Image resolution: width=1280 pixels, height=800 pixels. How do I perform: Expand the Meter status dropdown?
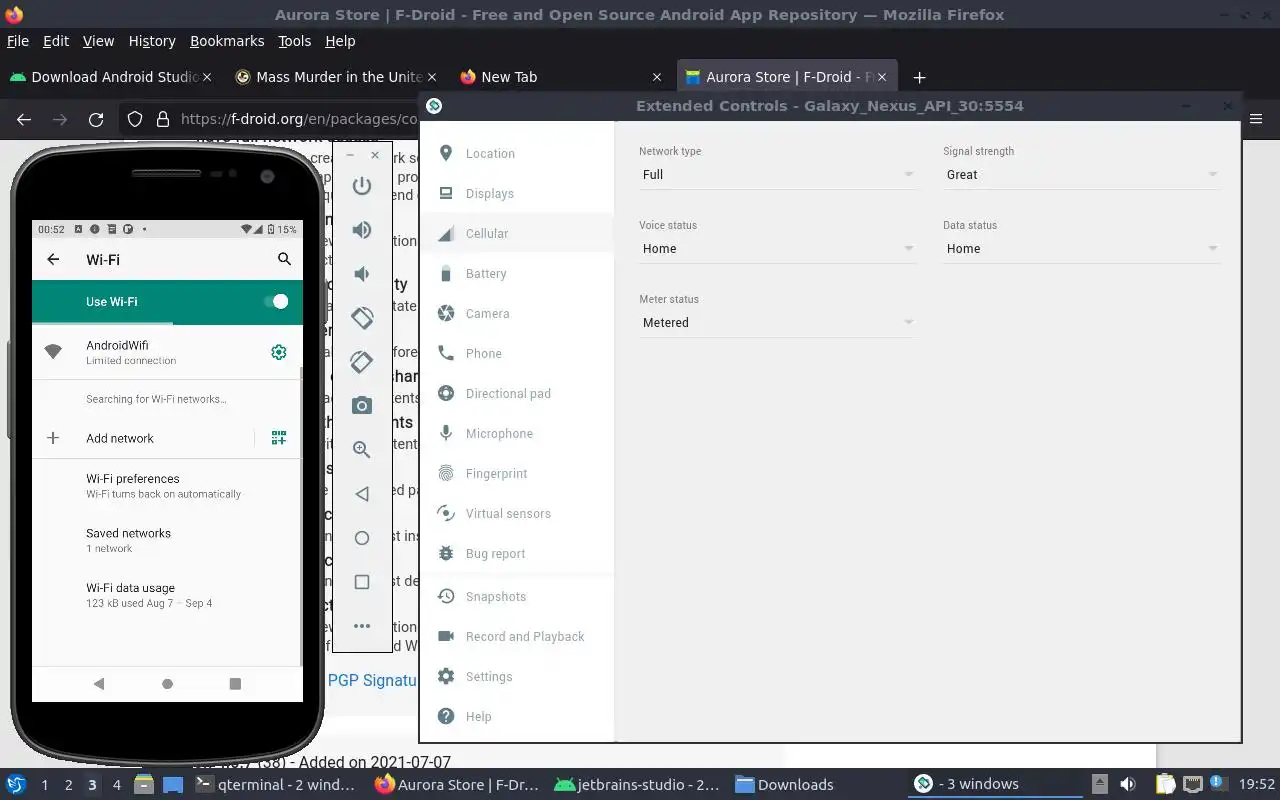[777, 323]
